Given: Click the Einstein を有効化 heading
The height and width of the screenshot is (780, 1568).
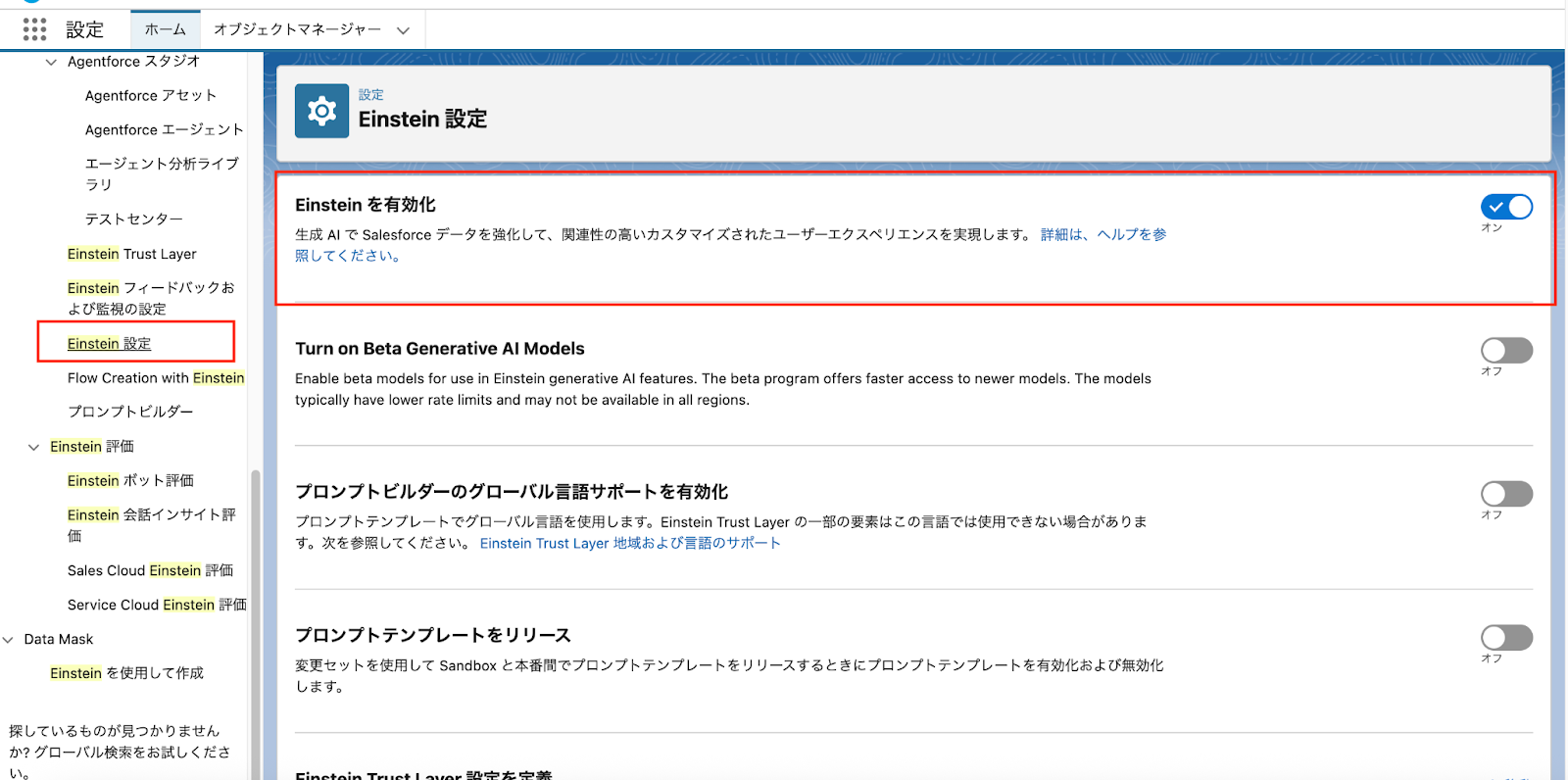Looking at the screenshot, I should tap(366, 205).
